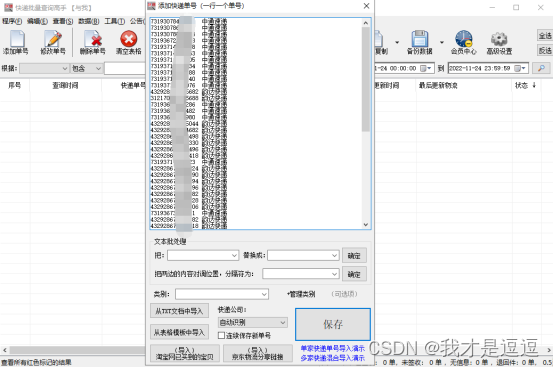Click the 复制 toolbar icon
Screen dimensions: 554x368
pyautogui.click(x=381, y=42)
